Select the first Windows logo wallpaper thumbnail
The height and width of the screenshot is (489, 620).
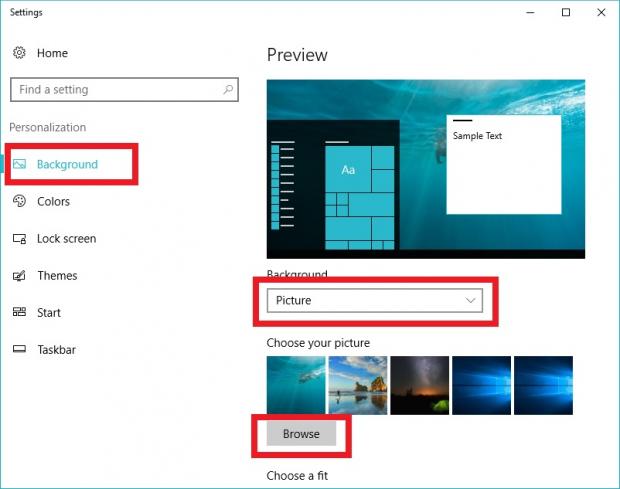481,385
